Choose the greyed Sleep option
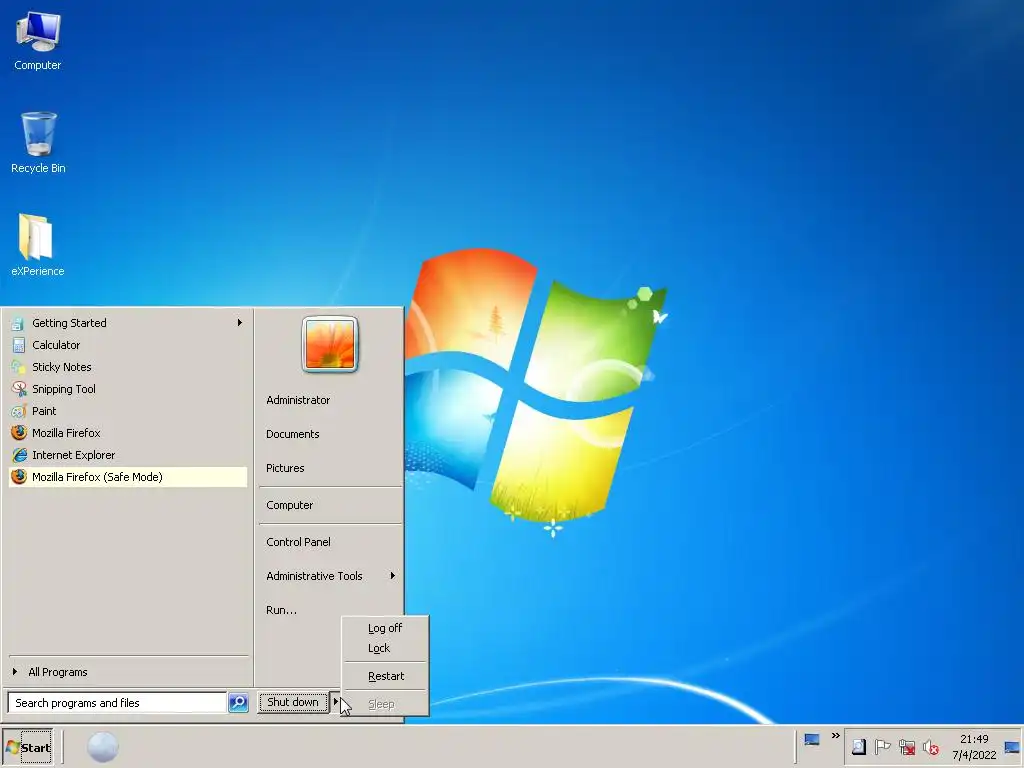1024x768 pixels. [x=385, y=705]
